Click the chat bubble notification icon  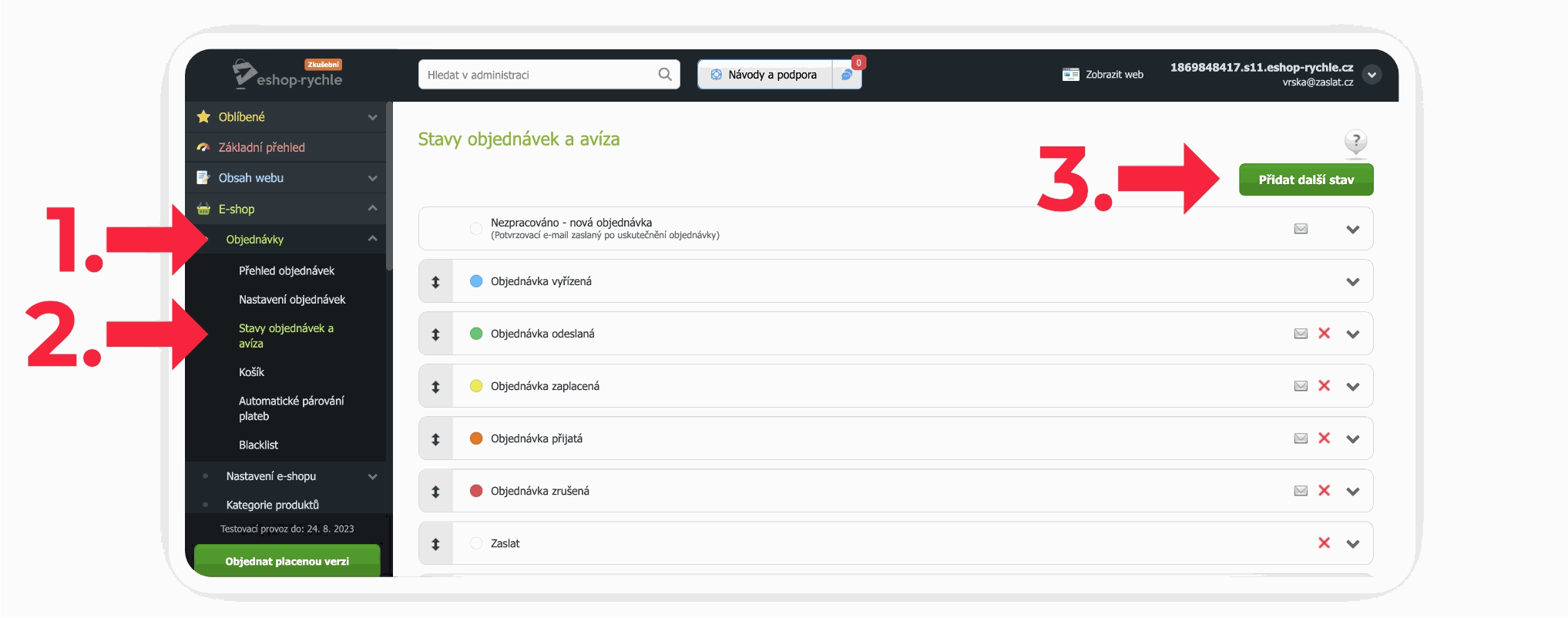point(847,75)
